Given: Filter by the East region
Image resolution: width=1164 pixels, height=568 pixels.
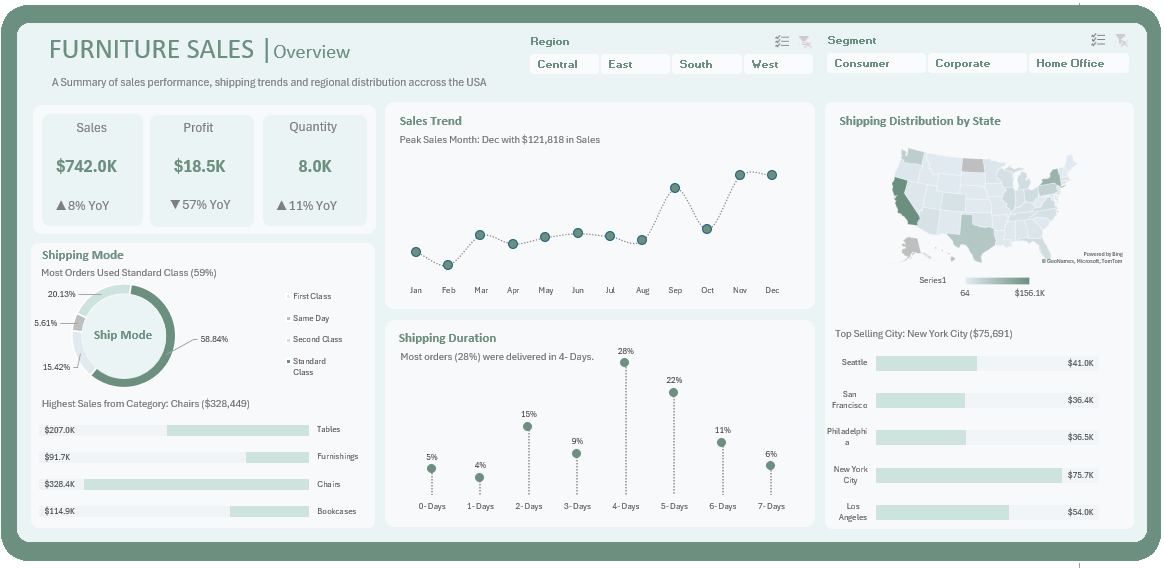Looking at the screenshot, I should [x=636, y=64].
